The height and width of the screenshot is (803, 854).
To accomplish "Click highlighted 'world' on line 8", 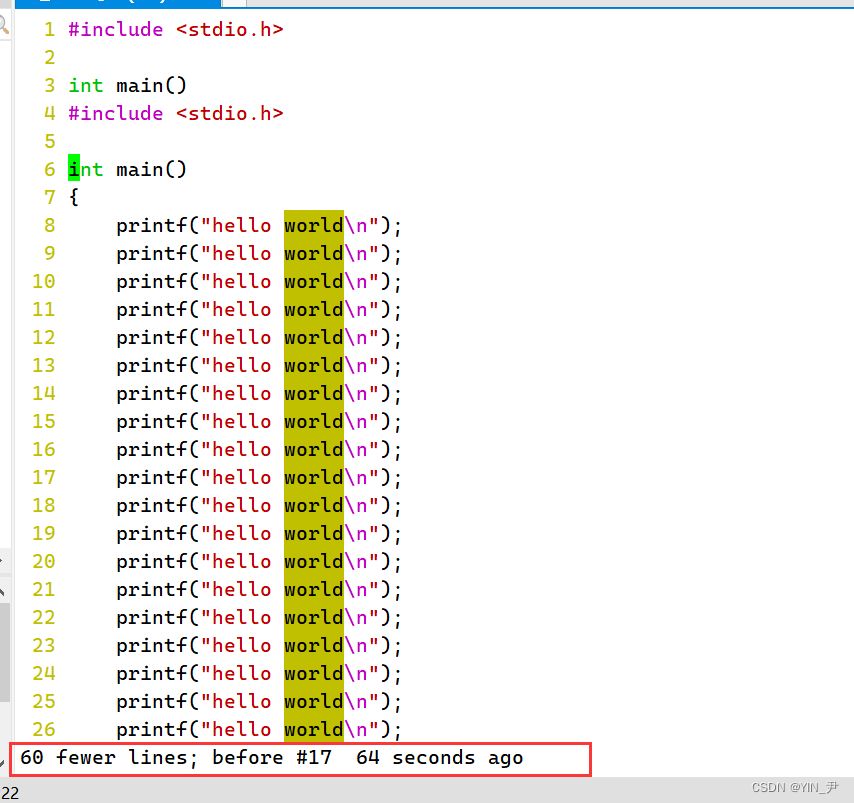I will [x=313, y=226].
